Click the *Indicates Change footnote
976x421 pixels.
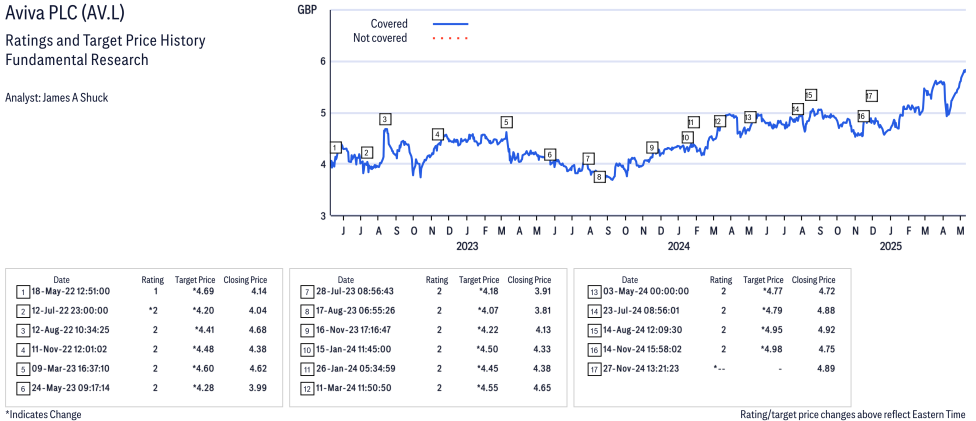pyautogui.click(x=43, y=414)
